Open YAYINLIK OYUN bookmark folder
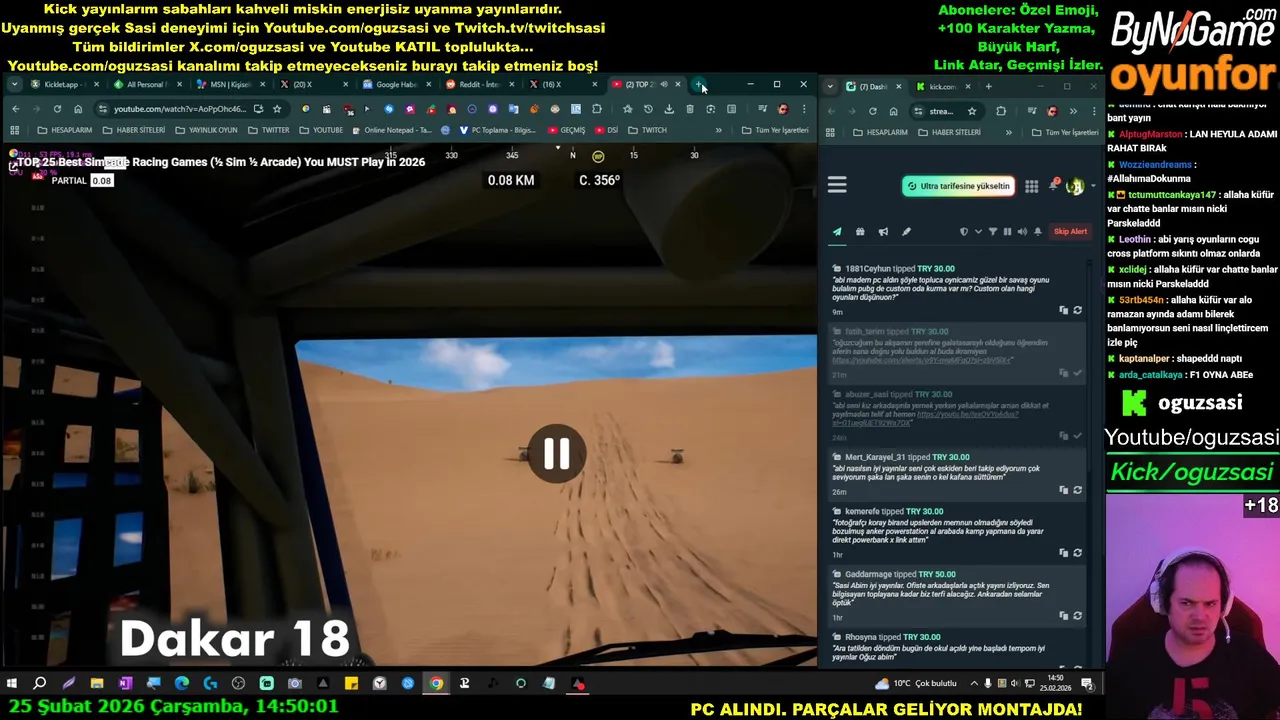 pyautogui.click(x=207, y=130)
